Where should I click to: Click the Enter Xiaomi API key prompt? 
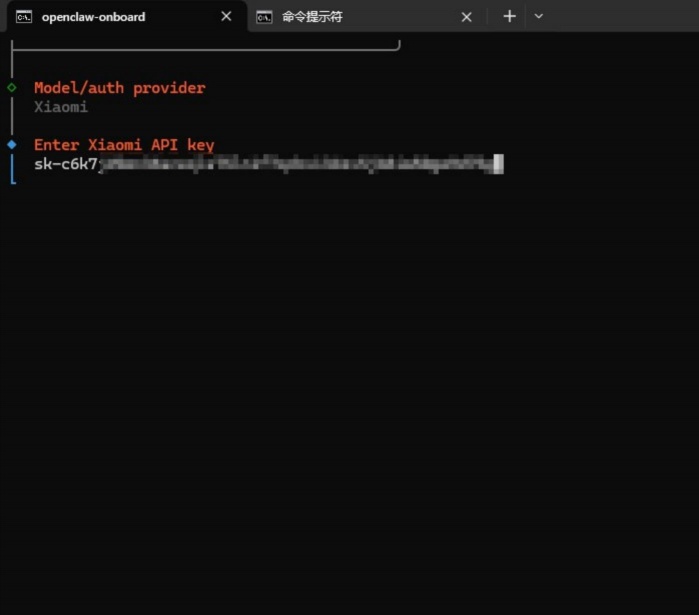tap(124, 145)
